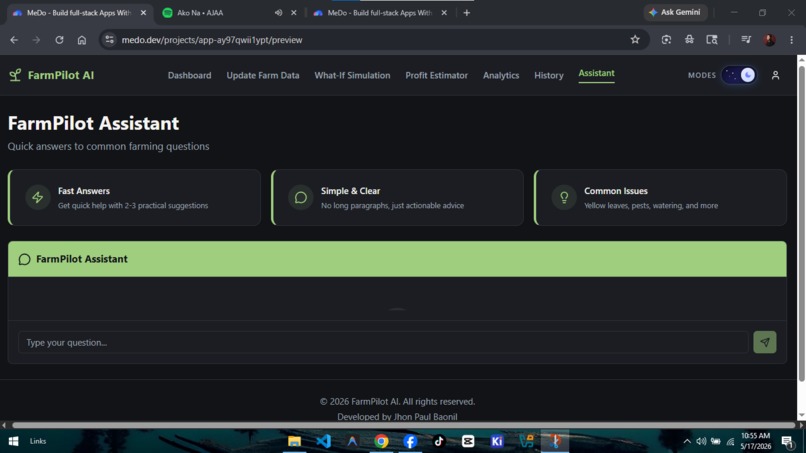Click the Ask Gemini button
The height and width of the screenshot is (453, 806).
[674, 12]
